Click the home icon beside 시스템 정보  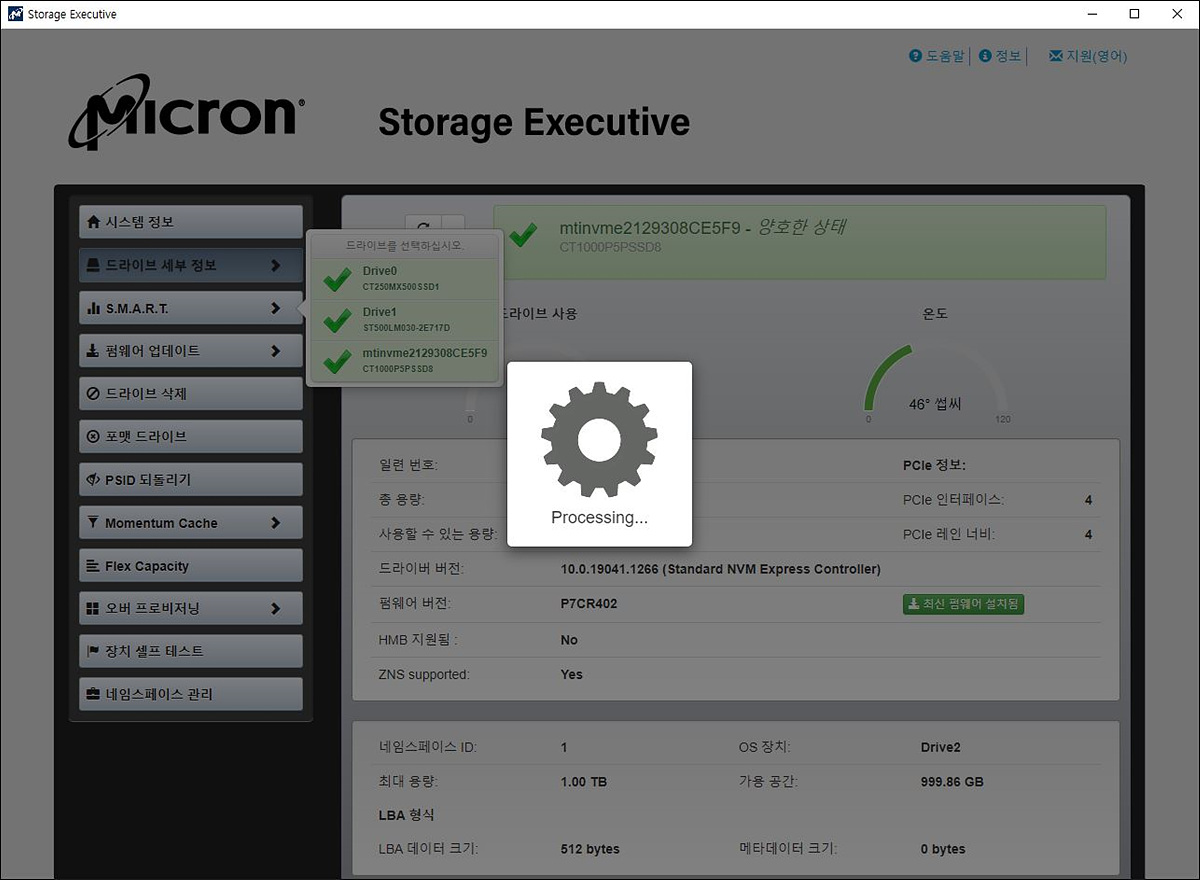point(94,222)
